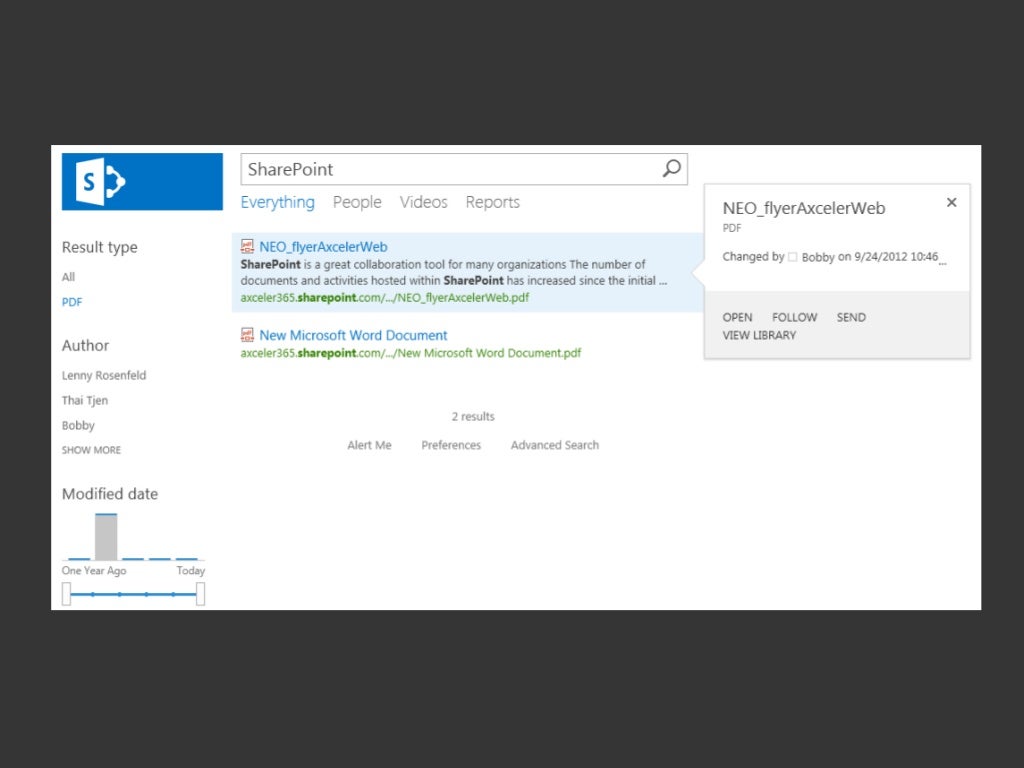Viewport: 1024px width, 768px height.
Task: Click the 'One Year Ago' label
Action: (94, 571)
